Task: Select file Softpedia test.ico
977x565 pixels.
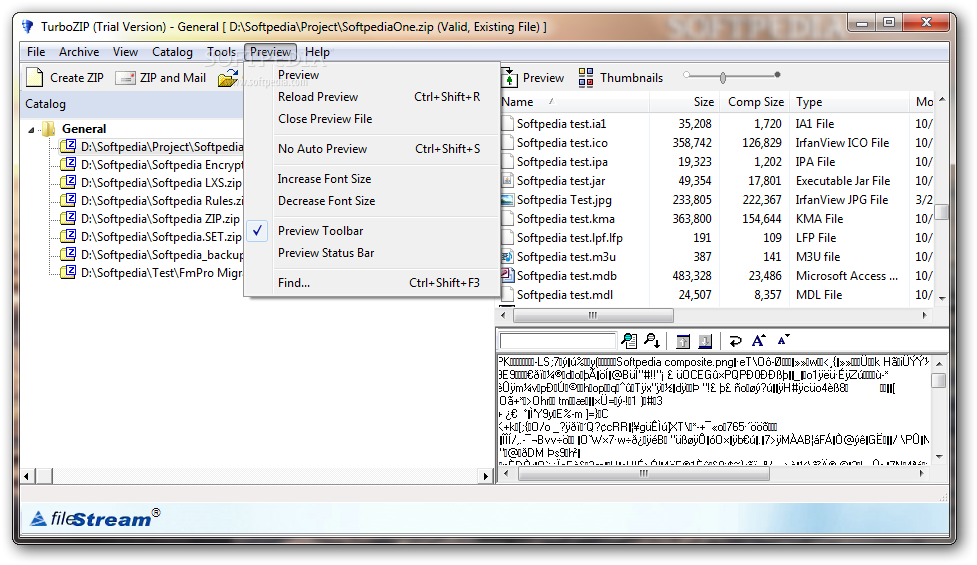Action: coord(562,143)
